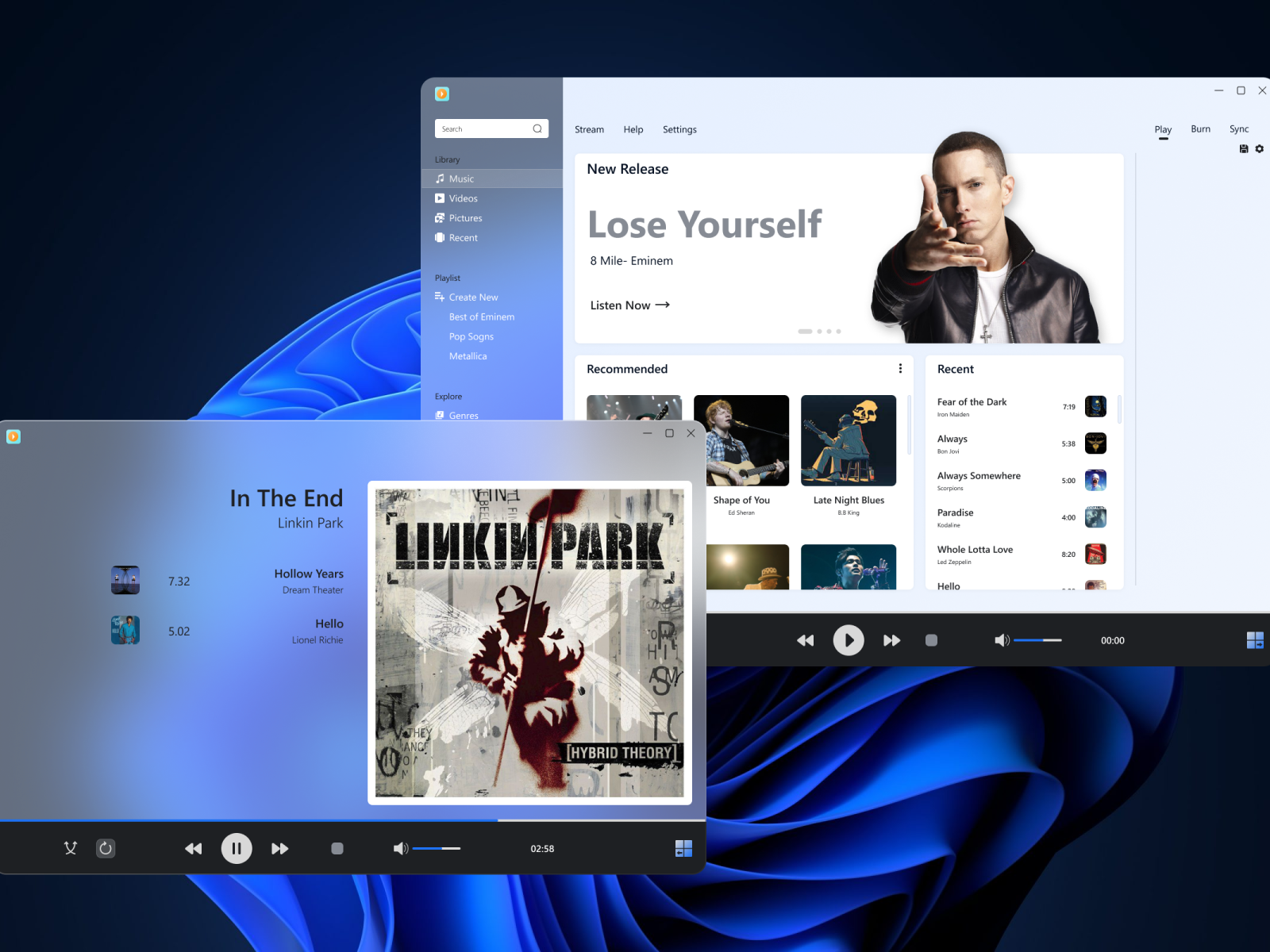Click fast forward in Now Playing window
This screenshot has height=952, width=1270.
coord(279,849)
